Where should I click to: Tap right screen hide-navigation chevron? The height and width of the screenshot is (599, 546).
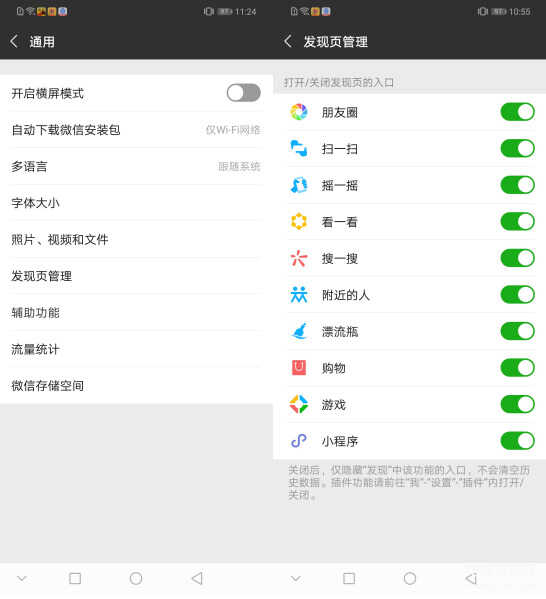[296, 578]
